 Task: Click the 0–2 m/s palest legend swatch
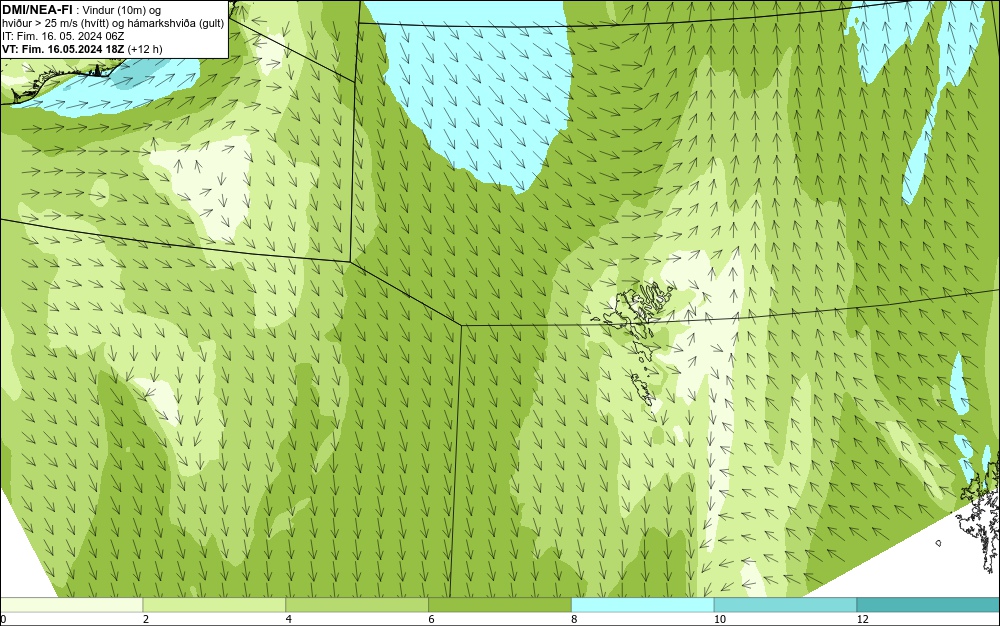(71, 605)
